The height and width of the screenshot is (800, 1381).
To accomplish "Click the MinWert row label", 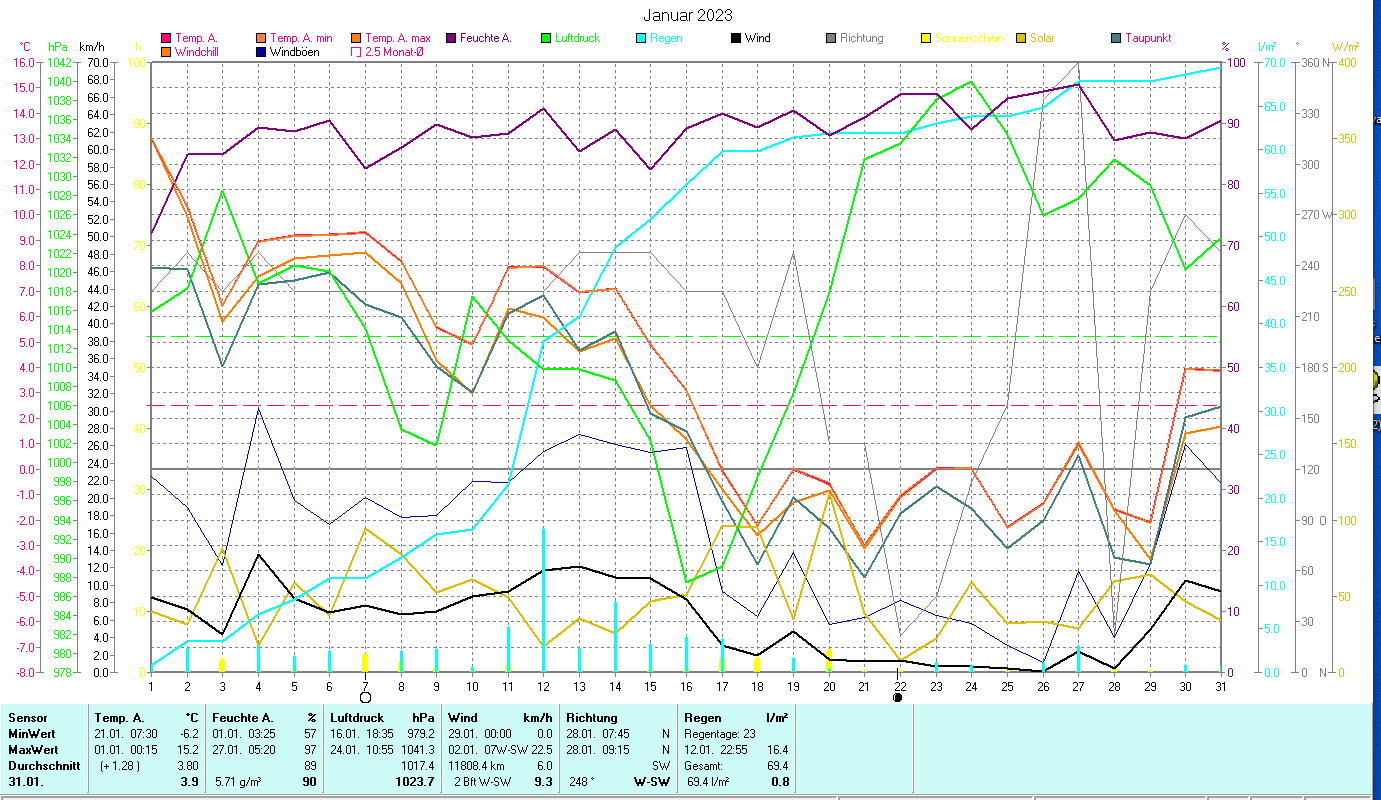I will click(x=31, y=734).
